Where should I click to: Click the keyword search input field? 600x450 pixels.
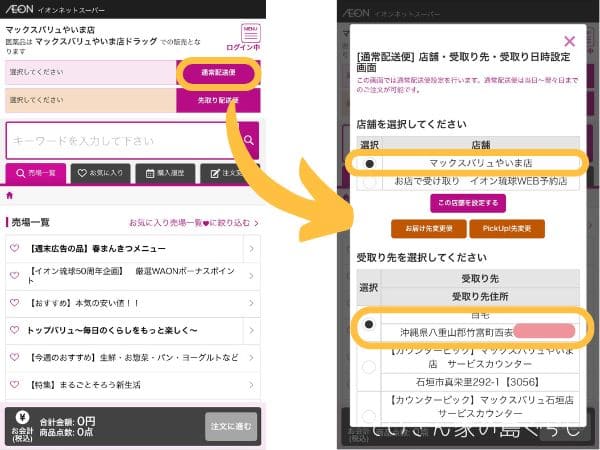coord(122,140)
